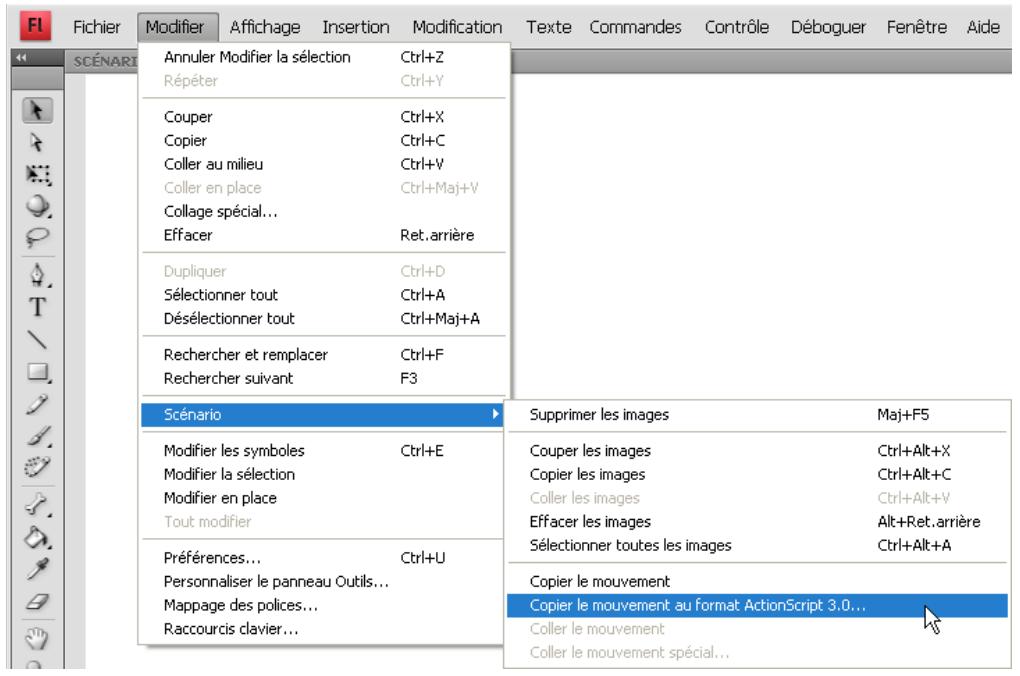Select the Eyedropper tool
The width and height of the screenshot is (1020, 676).
[38, 569]
